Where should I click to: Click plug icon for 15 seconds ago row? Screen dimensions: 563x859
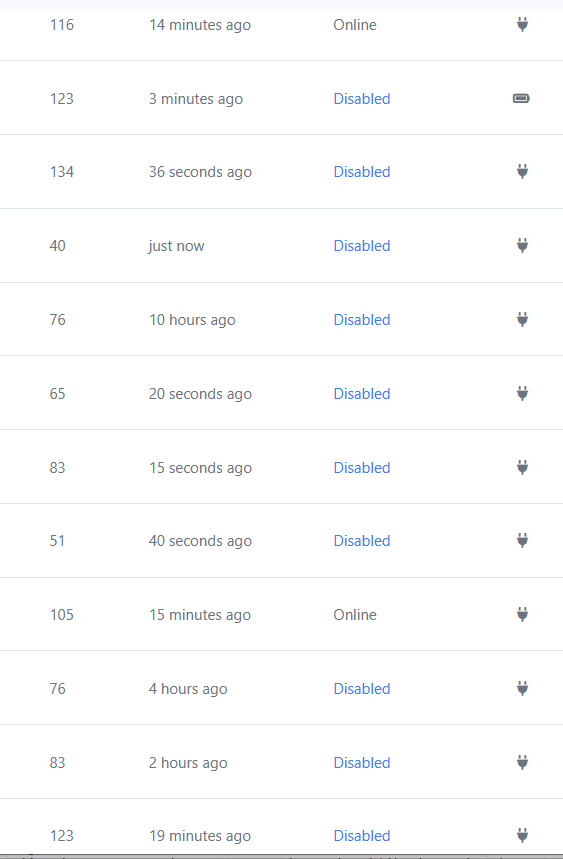(x=522, y=467)
